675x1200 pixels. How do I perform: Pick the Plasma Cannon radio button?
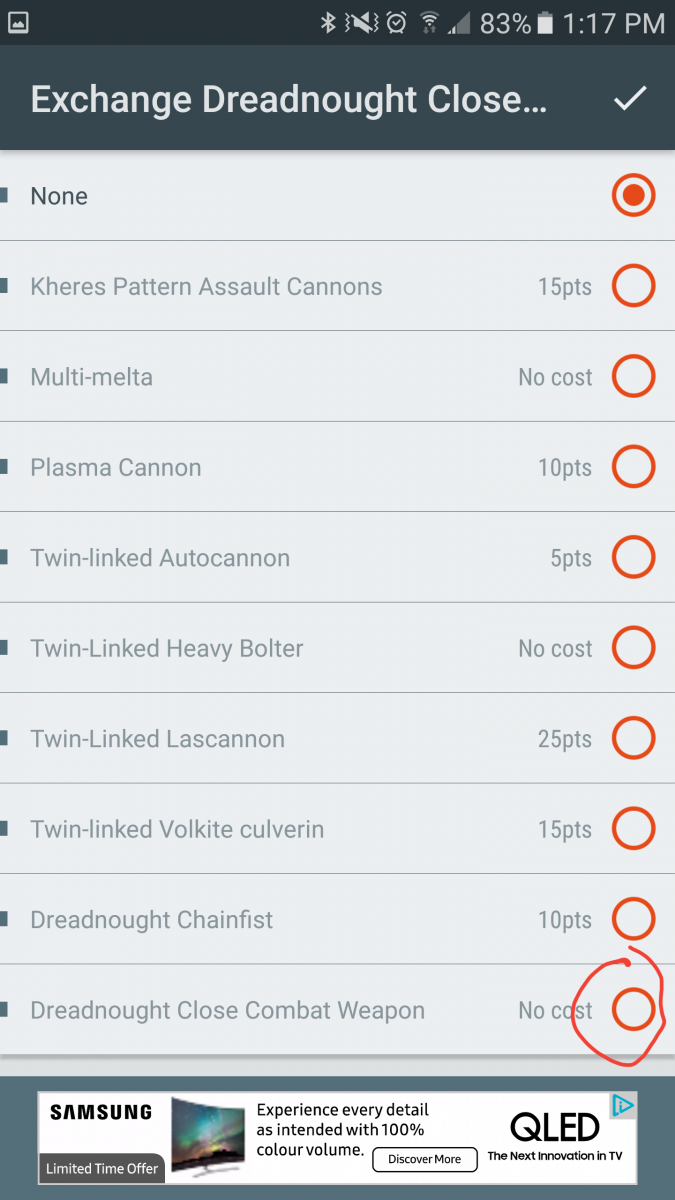point(633,467)
